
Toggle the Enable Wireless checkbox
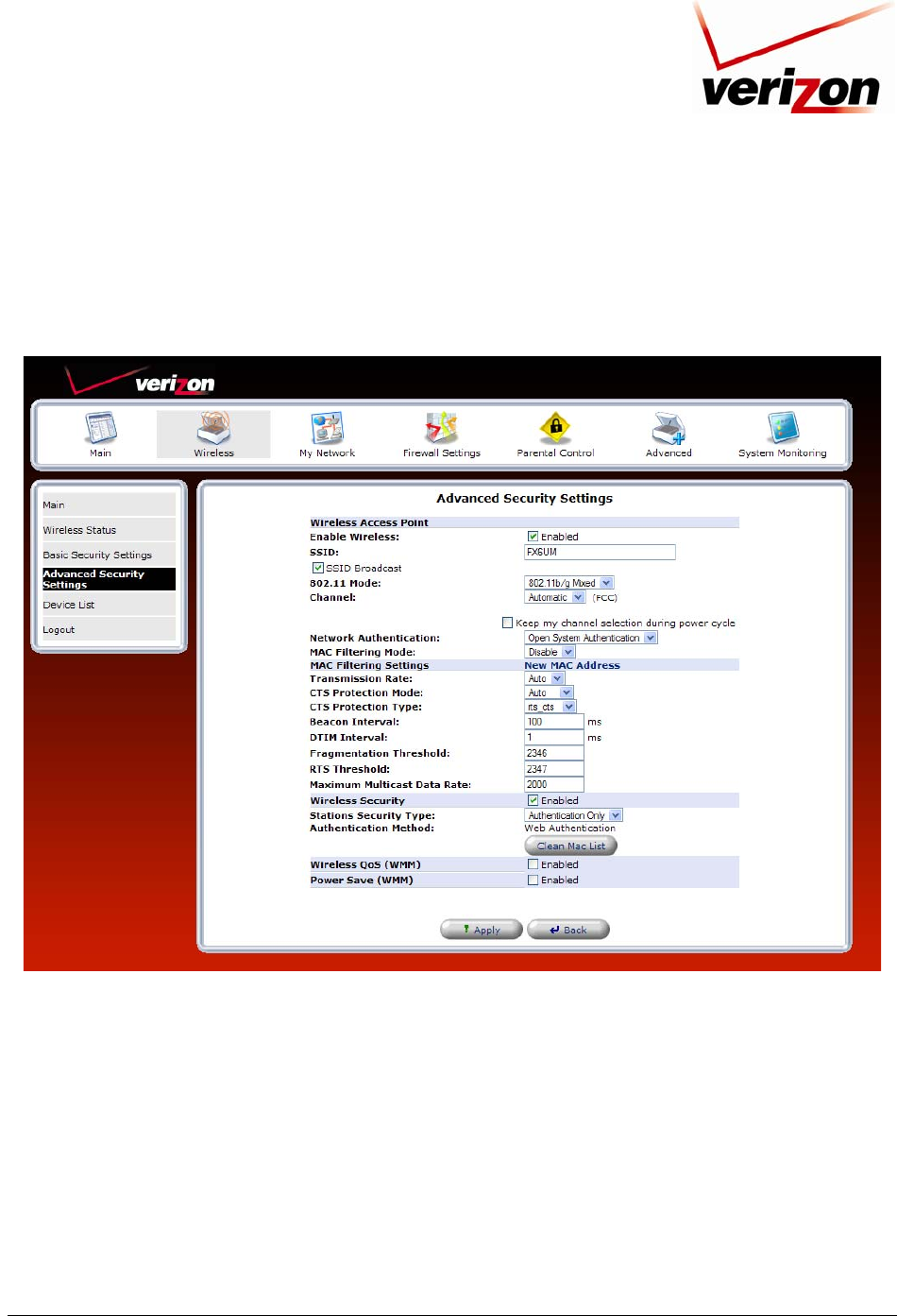[533, 537]
